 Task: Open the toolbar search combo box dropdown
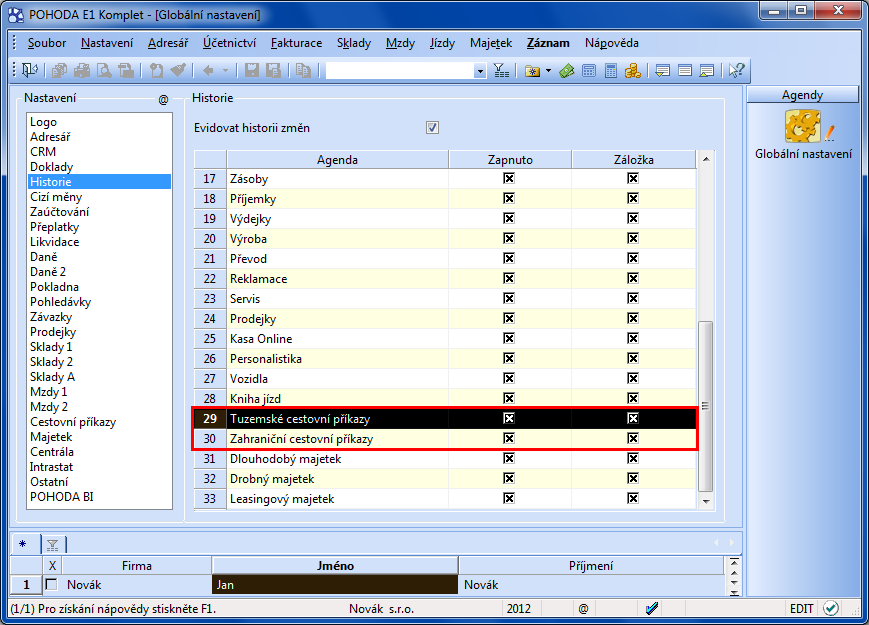tap(480, 71)
